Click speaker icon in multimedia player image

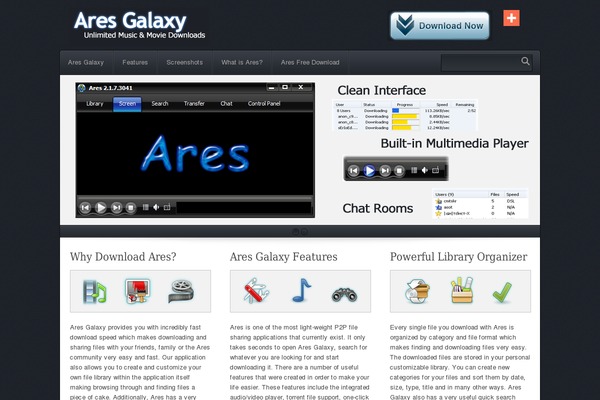[424, 170]
